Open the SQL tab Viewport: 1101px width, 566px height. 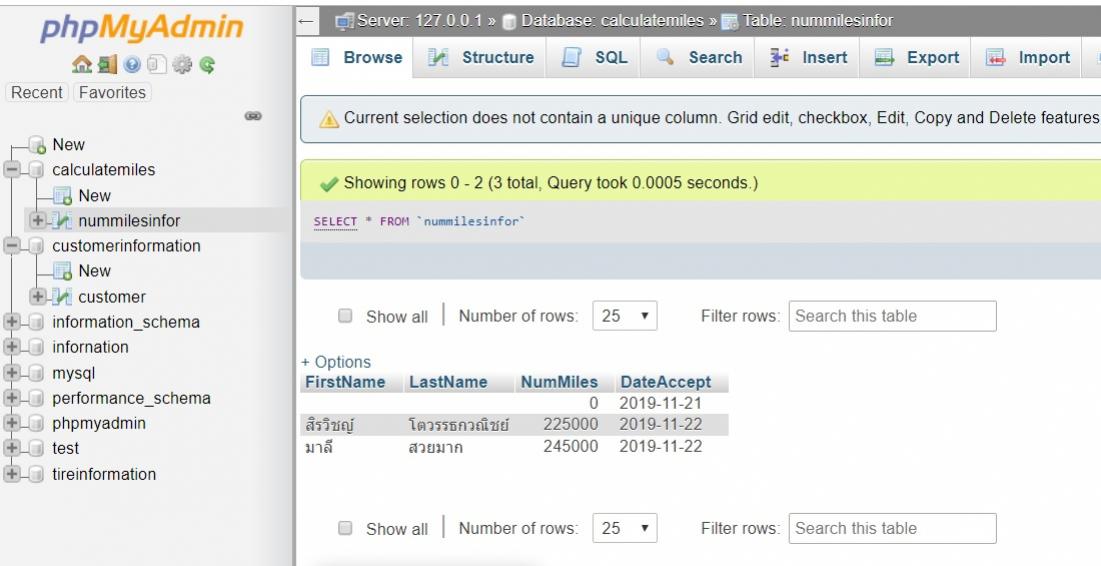point(595,58)
